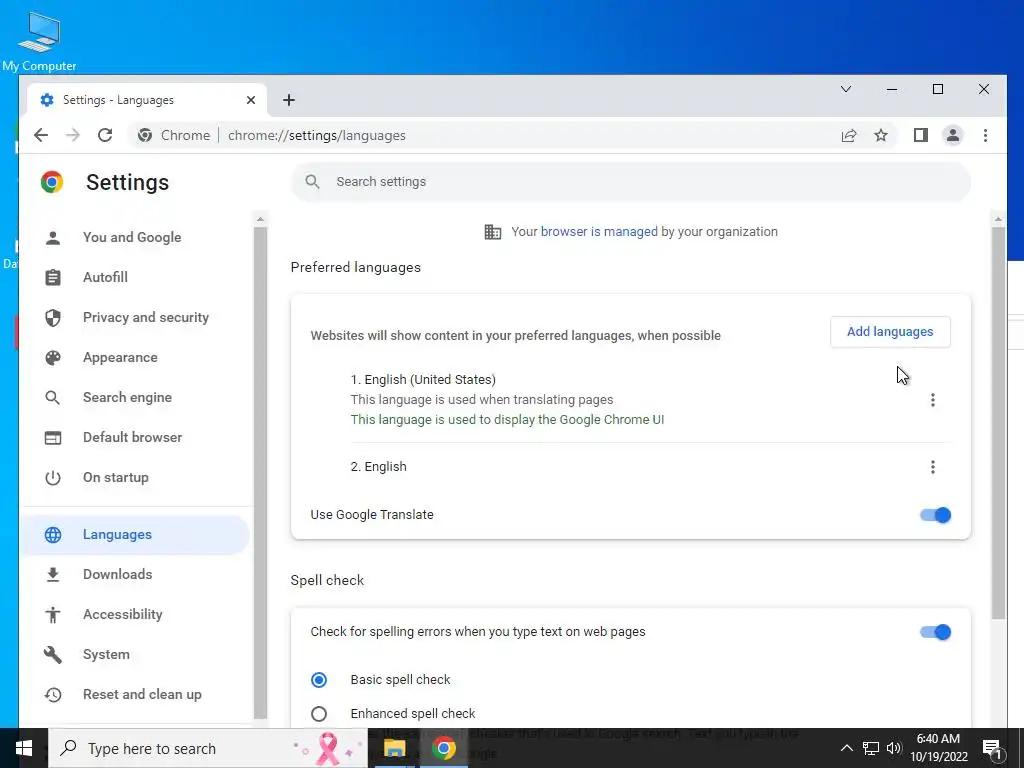Disable check for spelling errors toggle

pyautogui.click(x=935, y=632)
